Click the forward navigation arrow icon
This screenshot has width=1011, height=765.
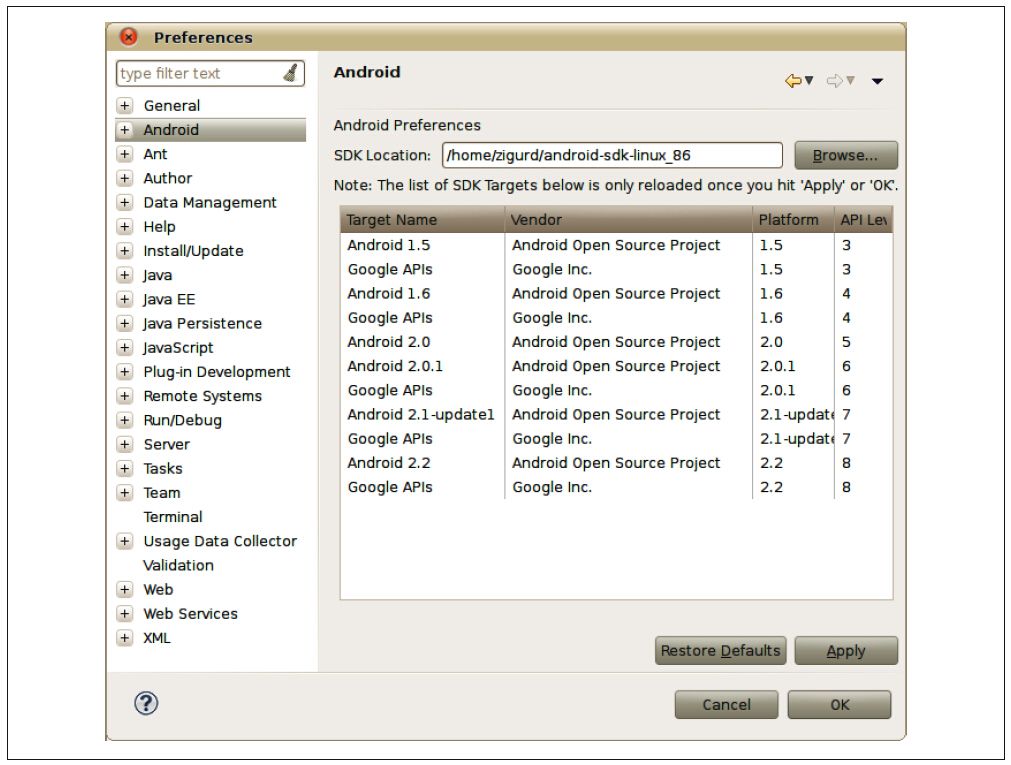(834, 81)
